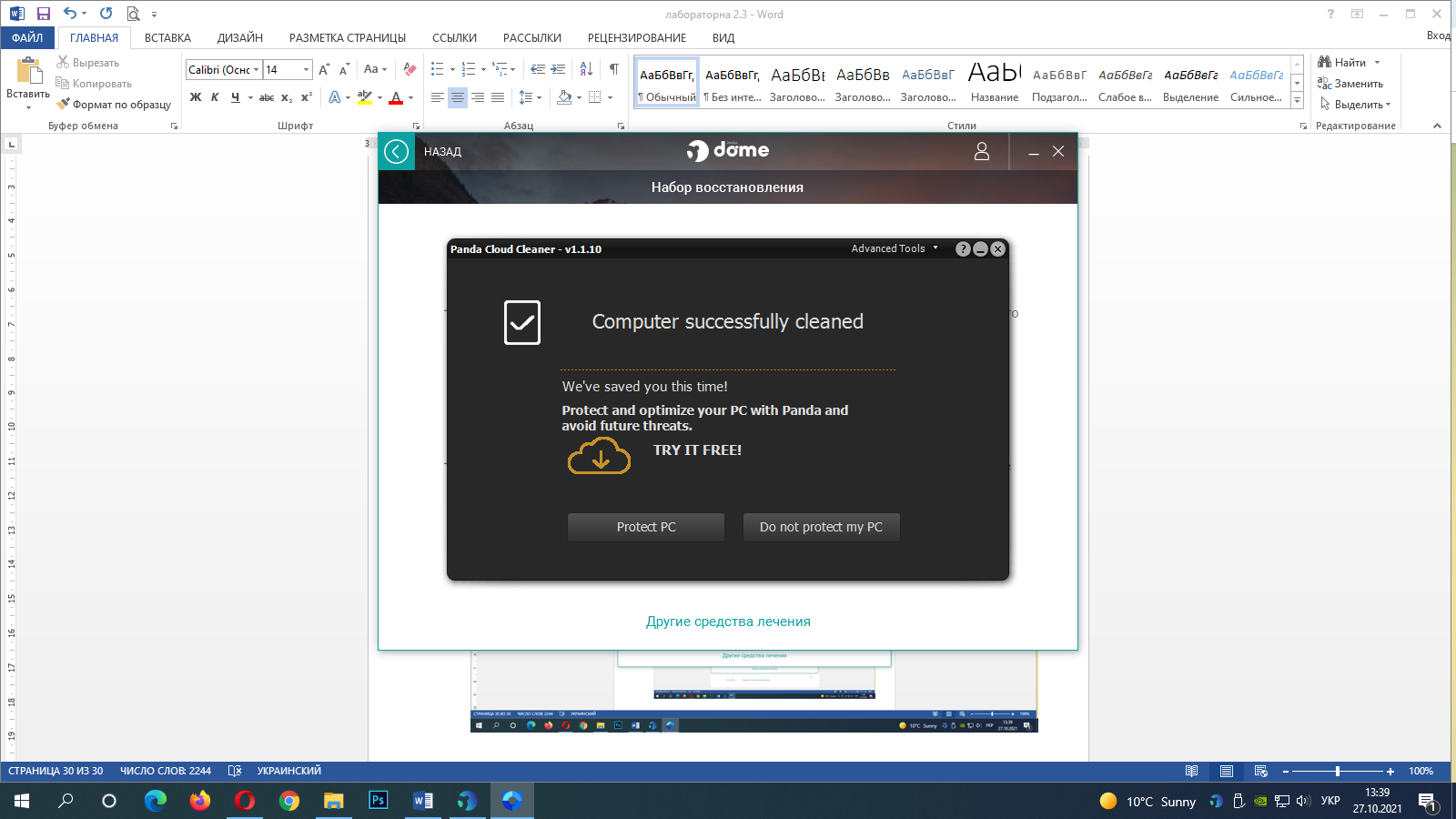1456x819 pixels.
Task: Click the back arrow circle in Panda Dome
Action: 397,151
